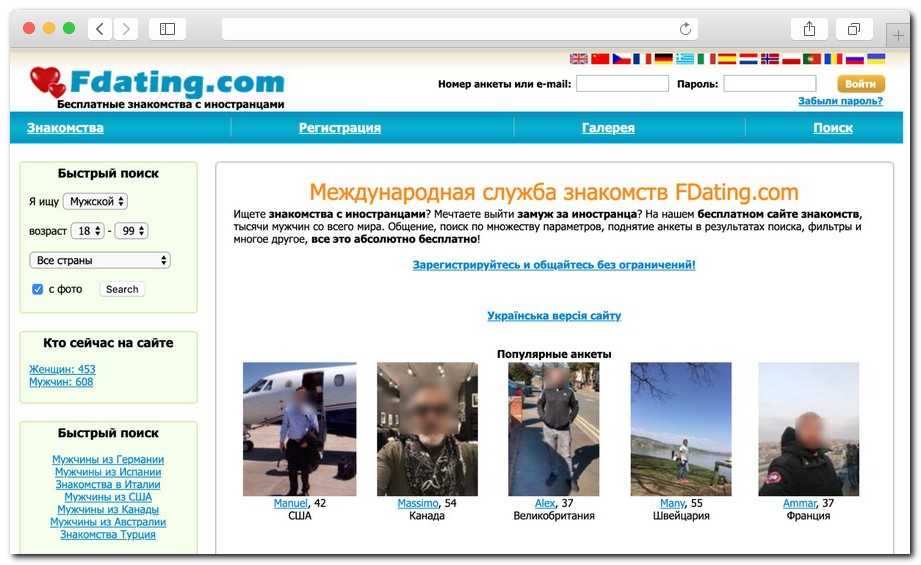Open the maximum age dropdown showing 99
The height and width of the screenshot is (565, 921).
(x=131, y=231)
